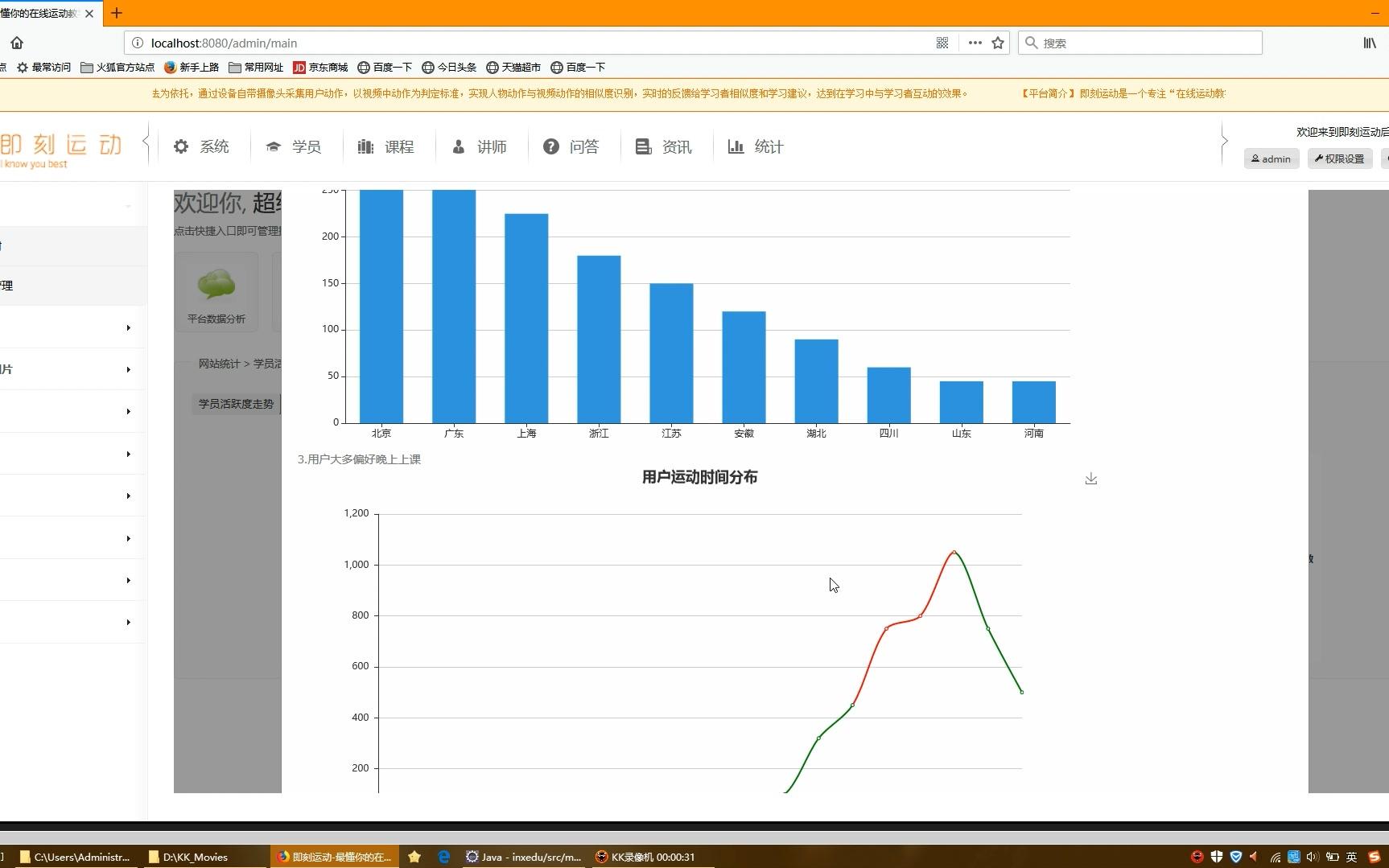
Task: Expand the sixth sidebar submenu arrow
Action: (128, 538)
